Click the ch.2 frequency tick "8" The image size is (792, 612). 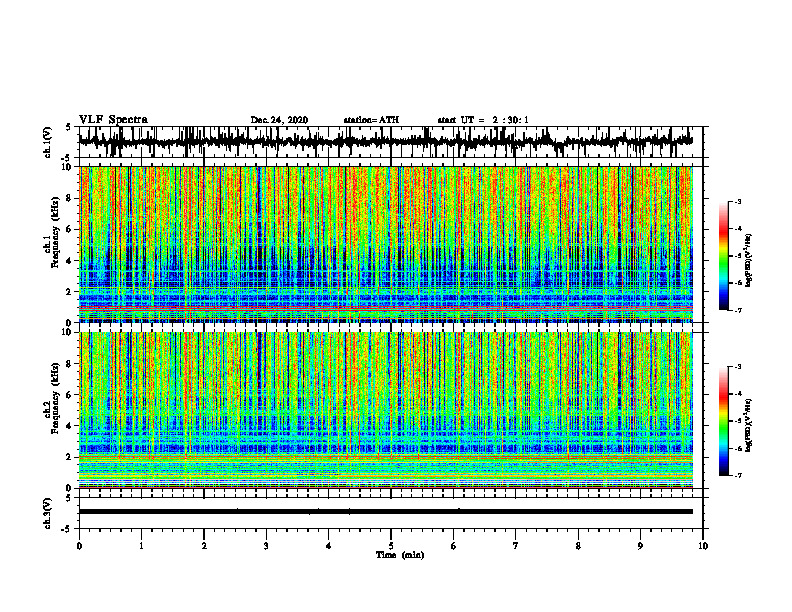click(70, 364)
